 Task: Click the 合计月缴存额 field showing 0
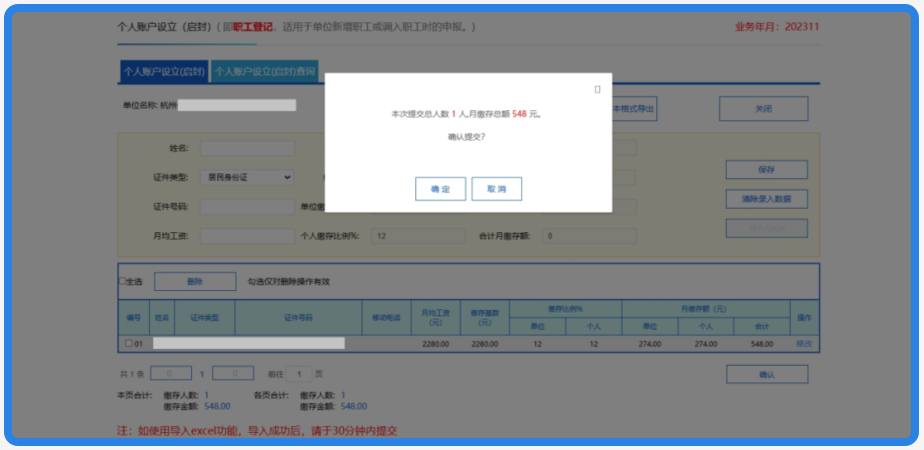[x=589, y=236]
